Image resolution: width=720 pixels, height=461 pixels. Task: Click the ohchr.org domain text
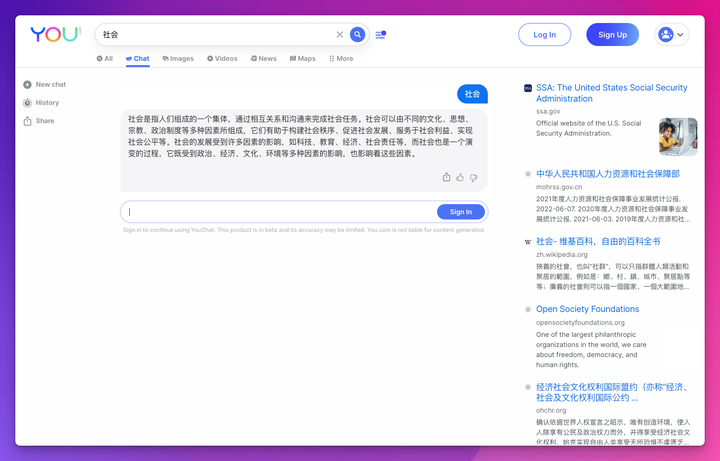point(551,410)
